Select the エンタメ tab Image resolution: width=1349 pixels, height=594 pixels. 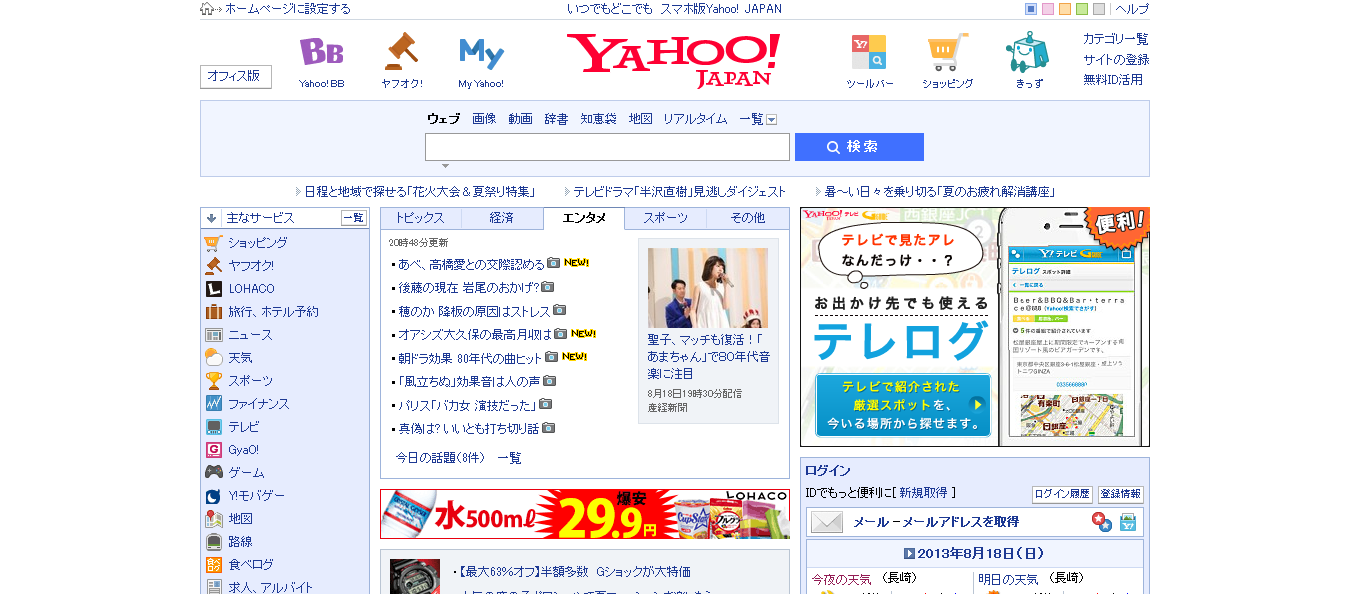point(584,218)
